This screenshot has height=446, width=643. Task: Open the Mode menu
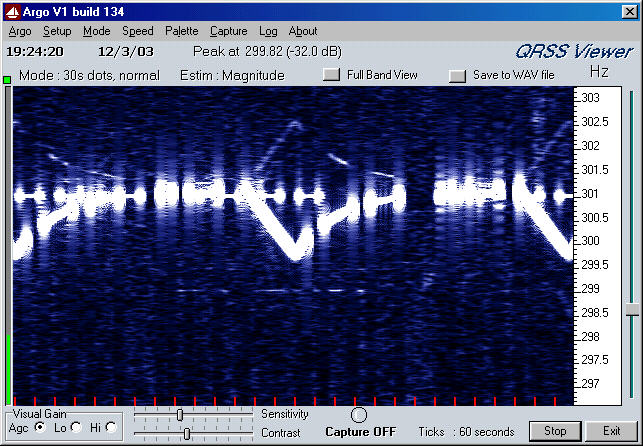97,31
